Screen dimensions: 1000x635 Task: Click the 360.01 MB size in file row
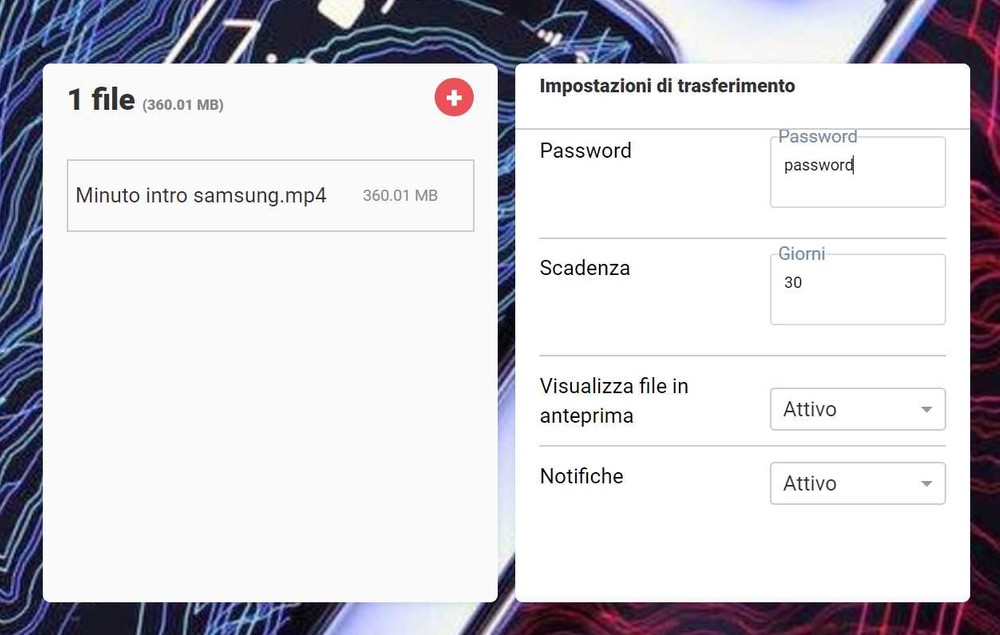coord(400,196)
